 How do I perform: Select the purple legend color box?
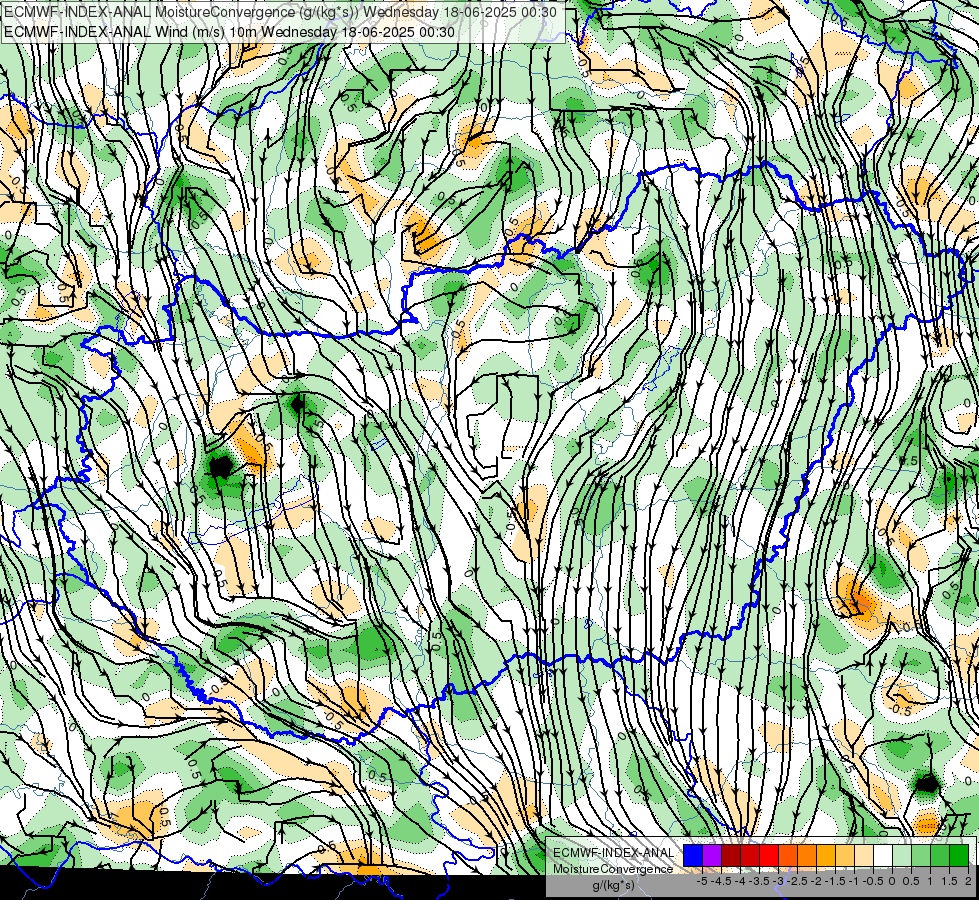[x=712, y=855]
